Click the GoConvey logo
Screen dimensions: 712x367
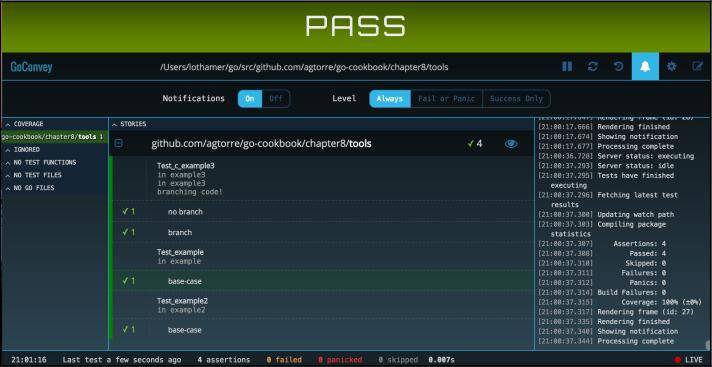coord(31,67)
